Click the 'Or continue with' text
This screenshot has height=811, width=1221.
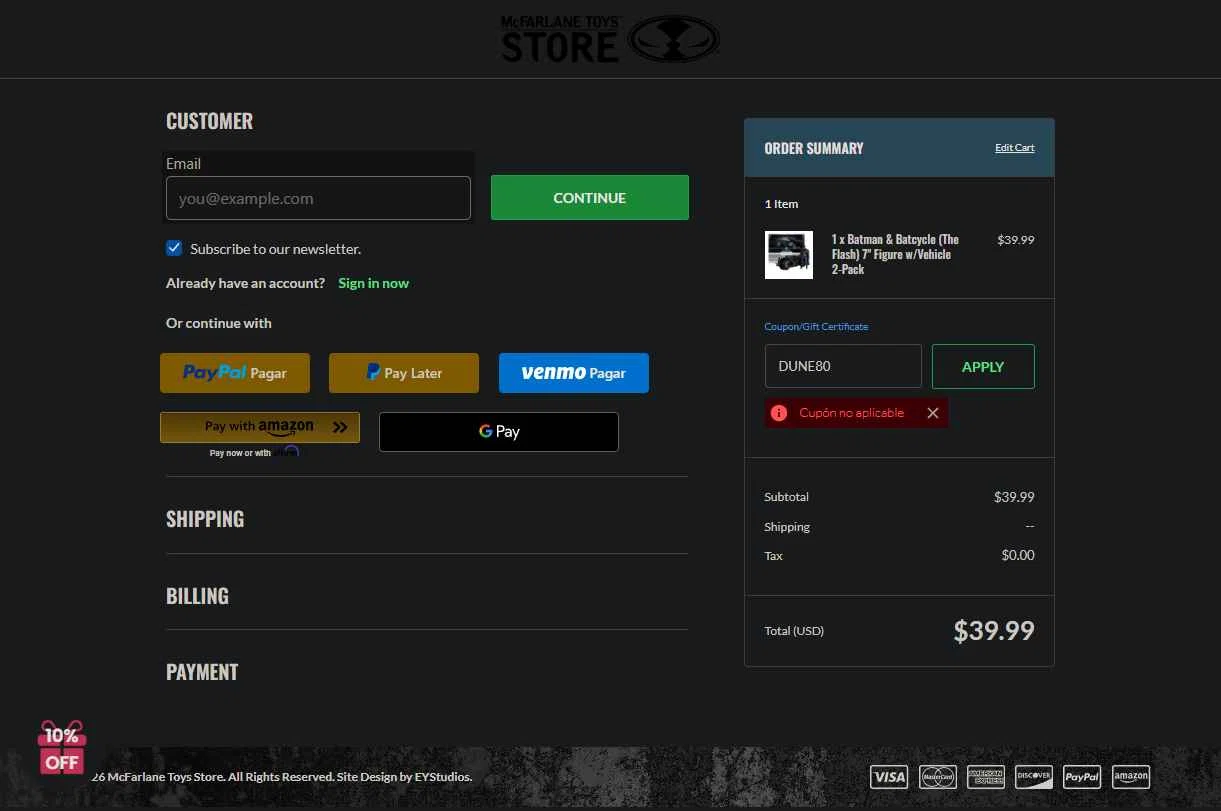click(x=219, y=323)
